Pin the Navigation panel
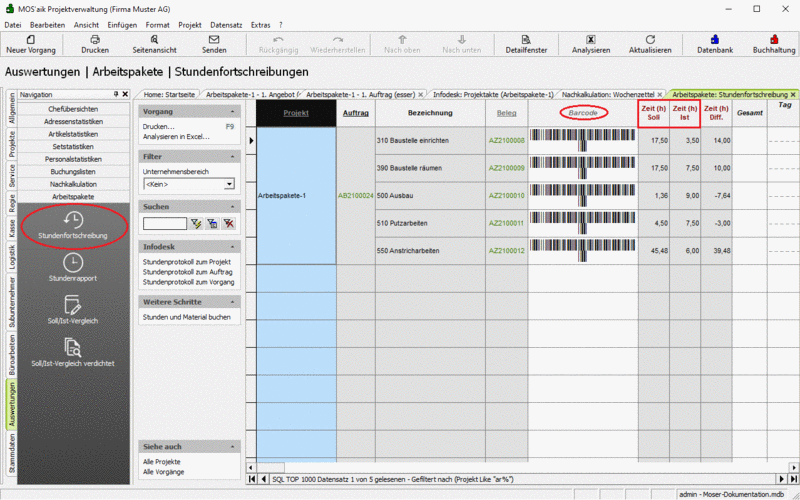This screenshot has height=500, width=800. pos(116,94)
